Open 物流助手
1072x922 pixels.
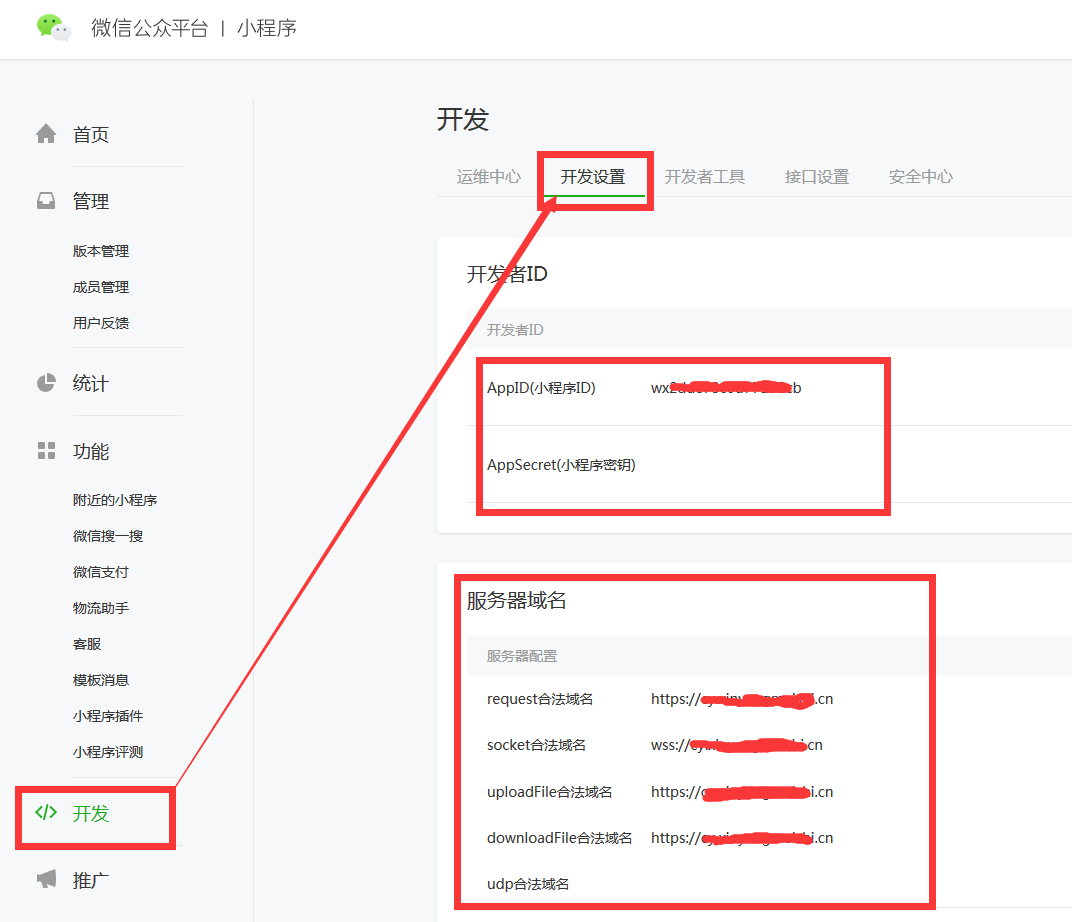click(101, 608)
